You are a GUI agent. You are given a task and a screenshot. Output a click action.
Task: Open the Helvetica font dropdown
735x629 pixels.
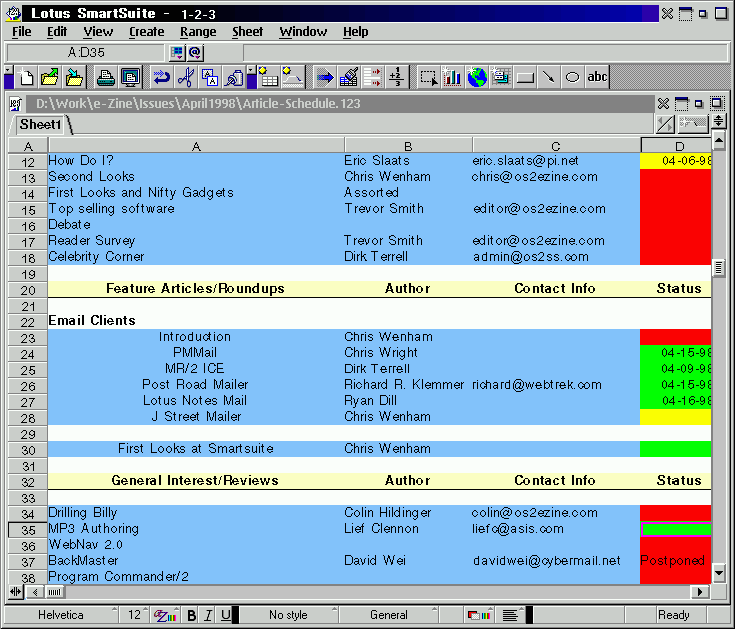[61, 615]
